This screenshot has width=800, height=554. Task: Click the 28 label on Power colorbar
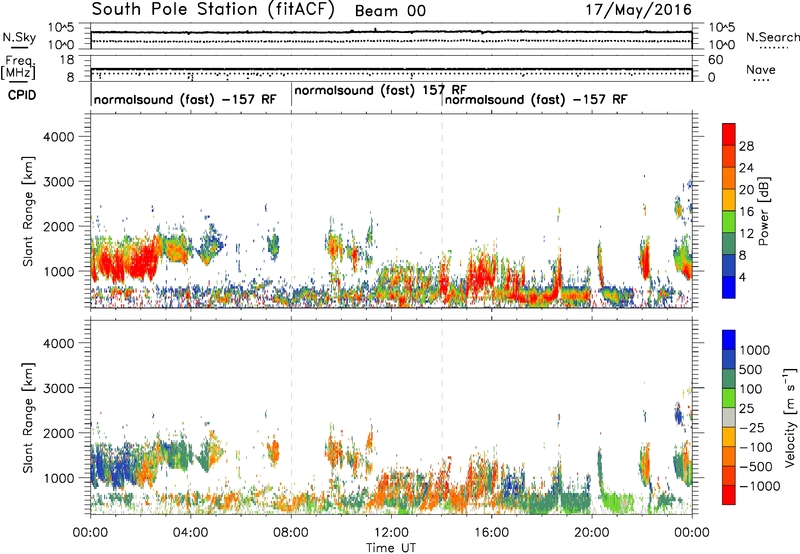[x=746, y=146]
